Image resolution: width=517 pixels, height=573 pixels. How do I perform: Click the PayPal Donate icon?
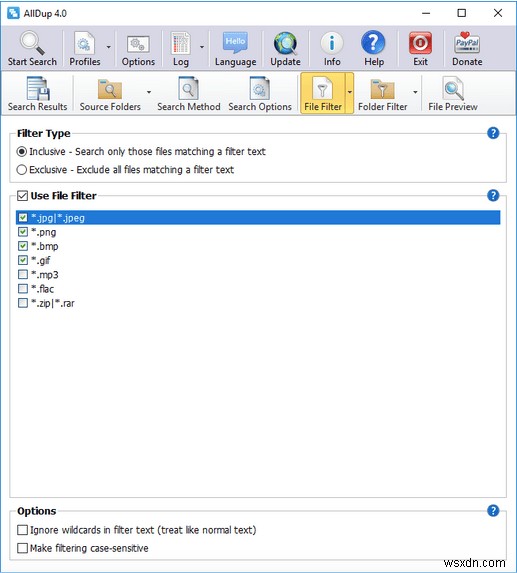click(x=467, y=43)
